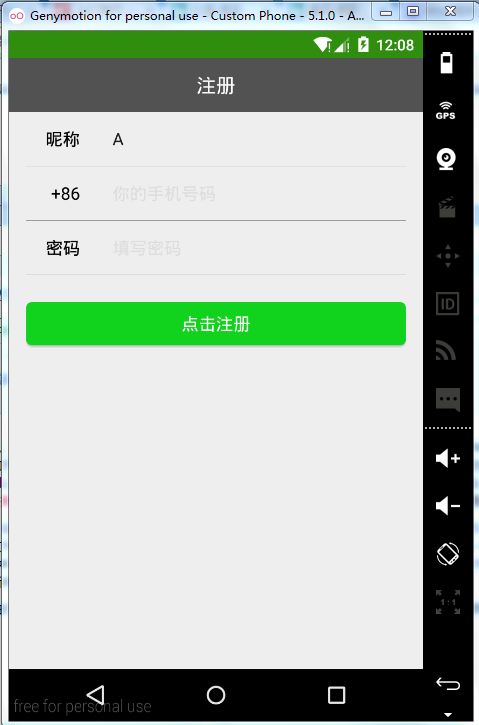This screenshot has height=725, width=479.
Task: Tap the Android home circle button
Action: [216, 694]
